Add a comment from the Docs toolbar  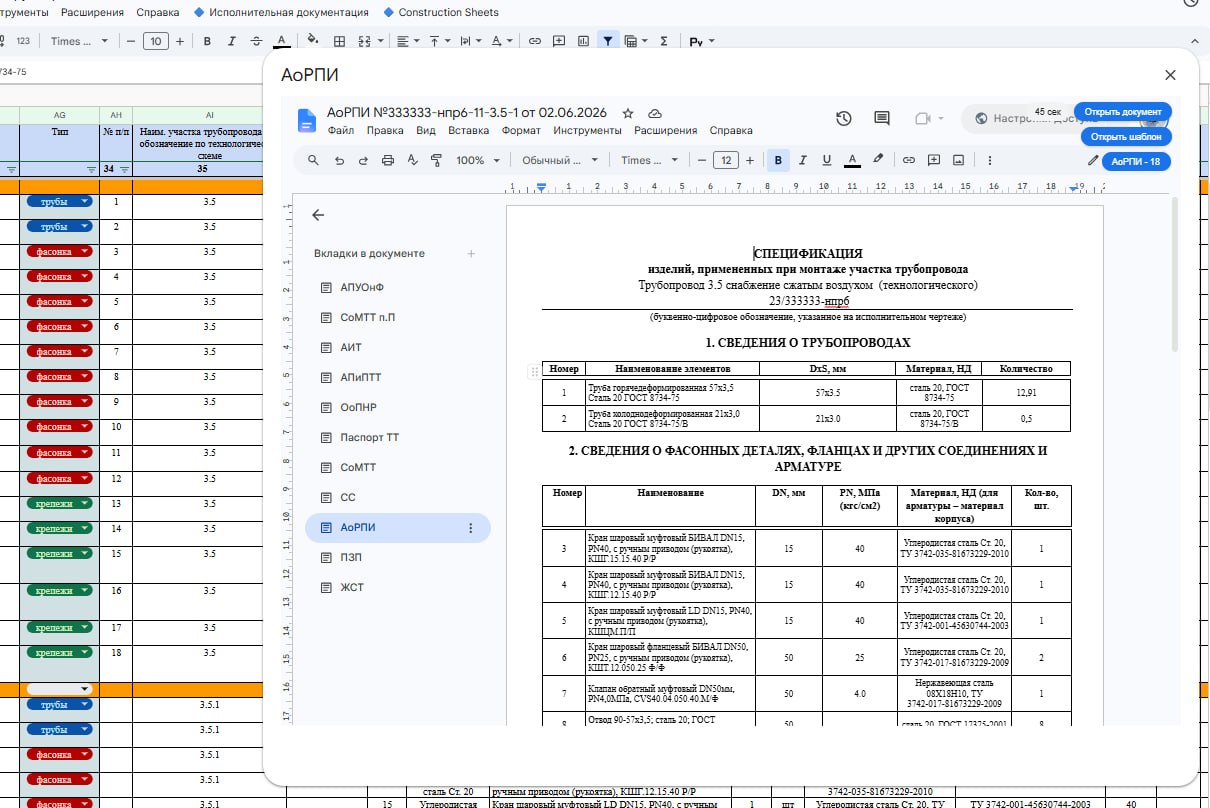point(934,160)
